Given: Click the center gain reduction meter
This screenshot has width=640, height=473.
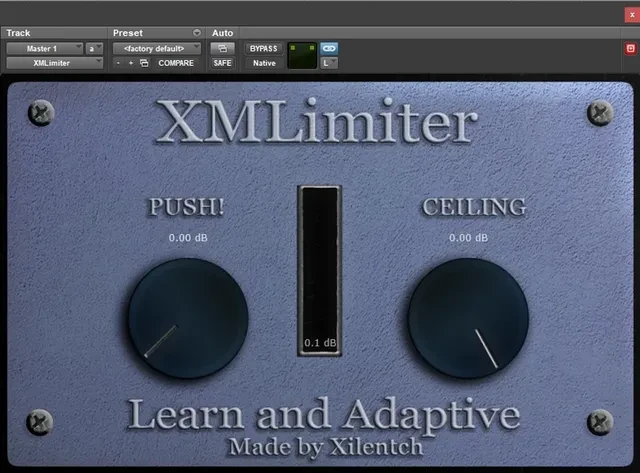Looking at the screenshot, I should point(320,270).
